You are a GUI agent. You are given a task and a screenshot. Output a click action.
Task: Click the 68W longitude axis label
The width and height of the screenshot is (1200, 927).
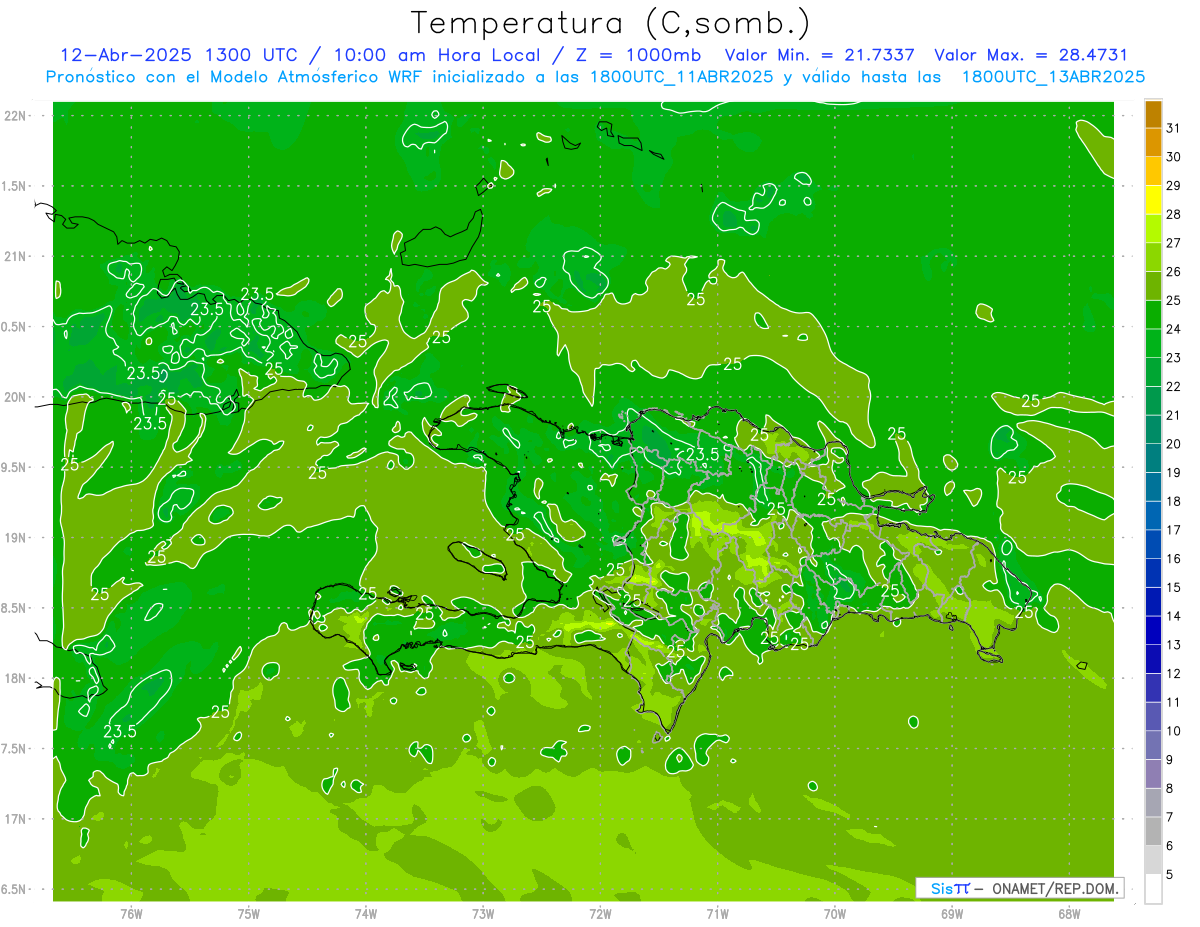[1068, 913]
